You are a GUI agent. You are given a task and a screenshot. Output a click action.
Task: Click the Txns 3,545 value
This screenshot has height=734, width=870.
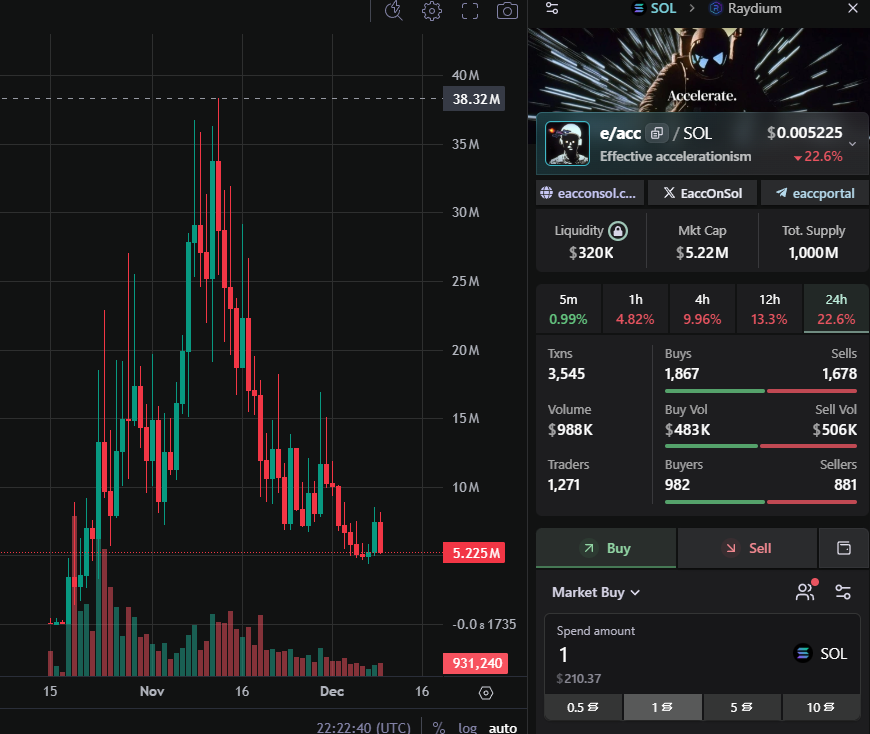pos(566,374)
